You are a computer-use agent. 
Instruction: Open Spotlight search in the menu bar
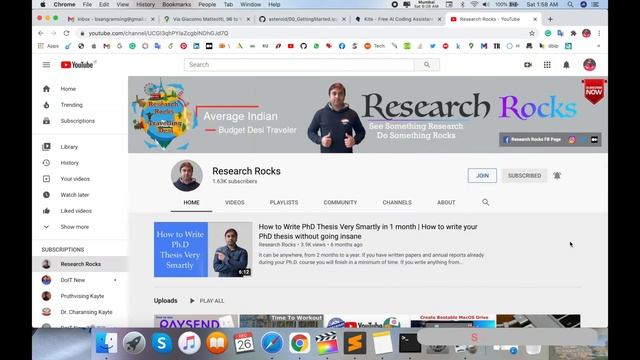pos(570,4)
